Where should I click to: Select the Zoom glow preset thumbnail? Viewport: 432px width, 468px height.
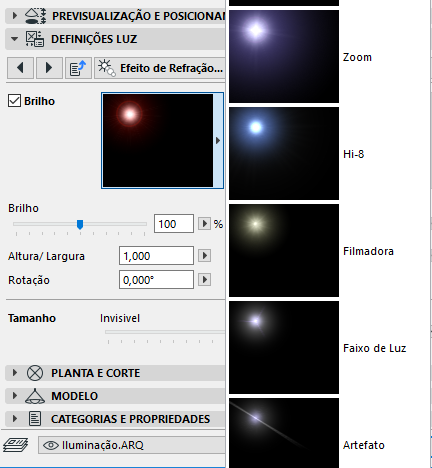click(284, 56)
